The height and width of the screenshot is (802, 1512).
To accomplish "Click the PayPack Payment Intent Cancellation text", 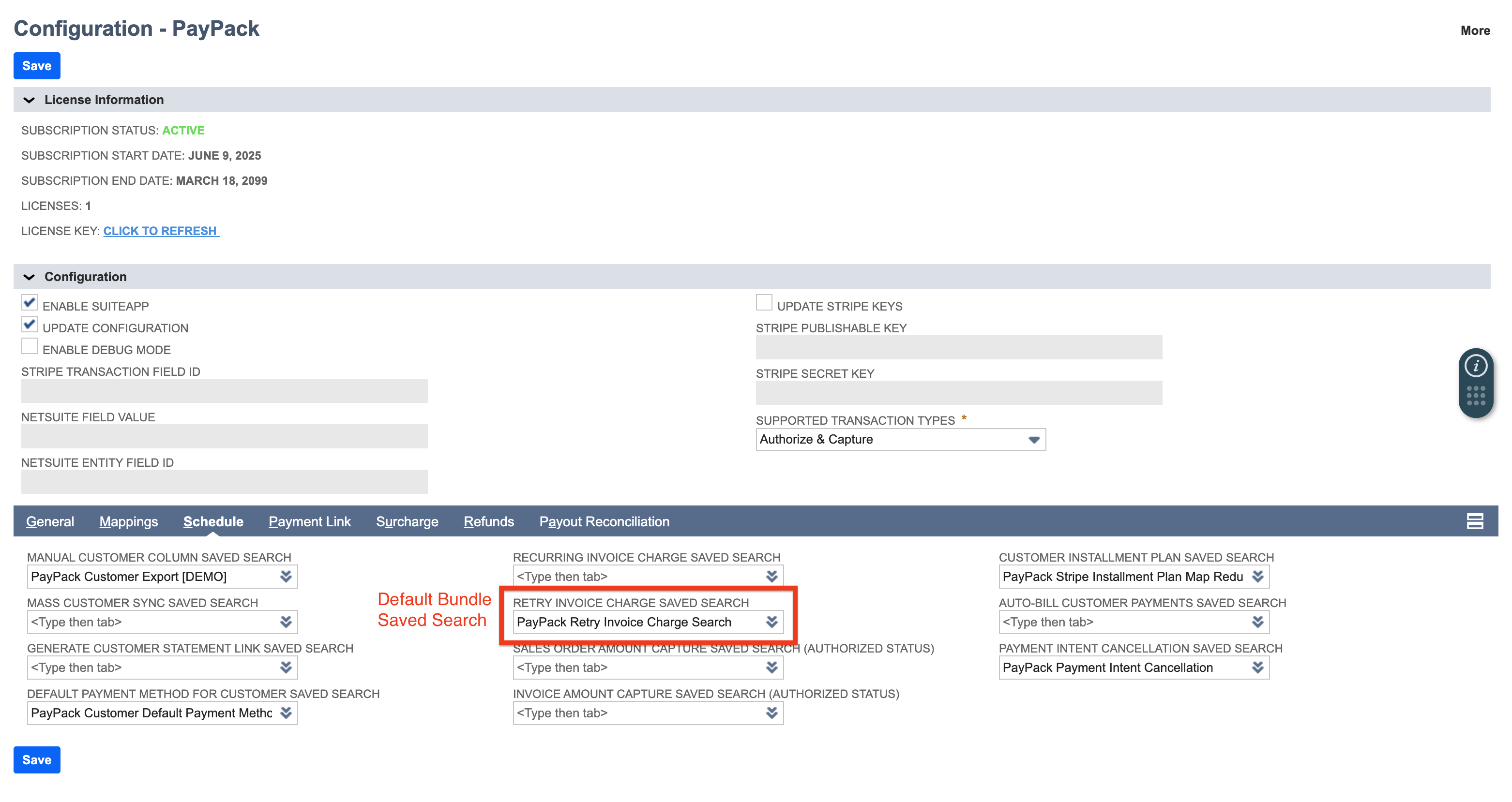I will (x=1107, y=667).
